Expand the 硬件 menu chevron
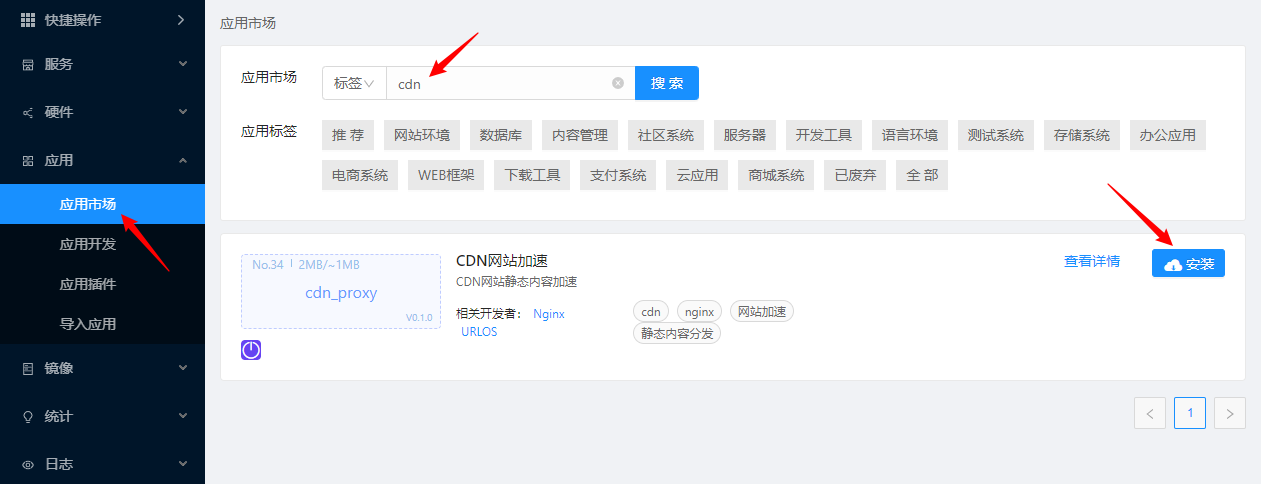Viewport: 1261px width, 484px height. [x=182, y=112]
